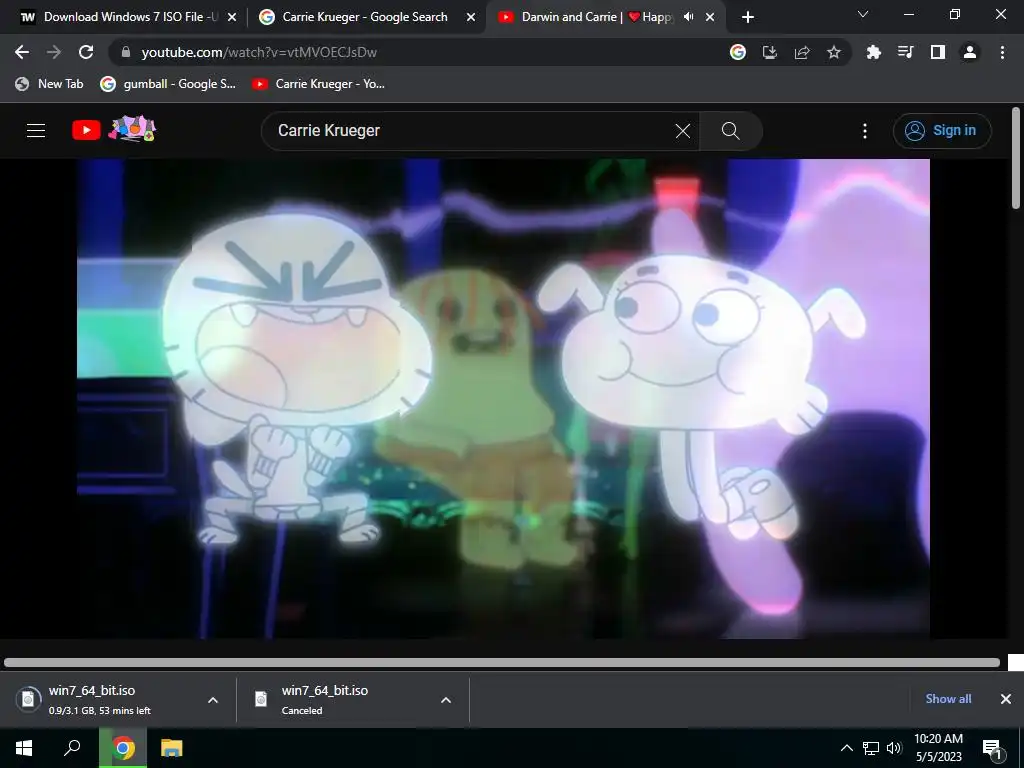Open media controls icon in Chrome toolbar
Screen dimensions: 1024x768
906,52
